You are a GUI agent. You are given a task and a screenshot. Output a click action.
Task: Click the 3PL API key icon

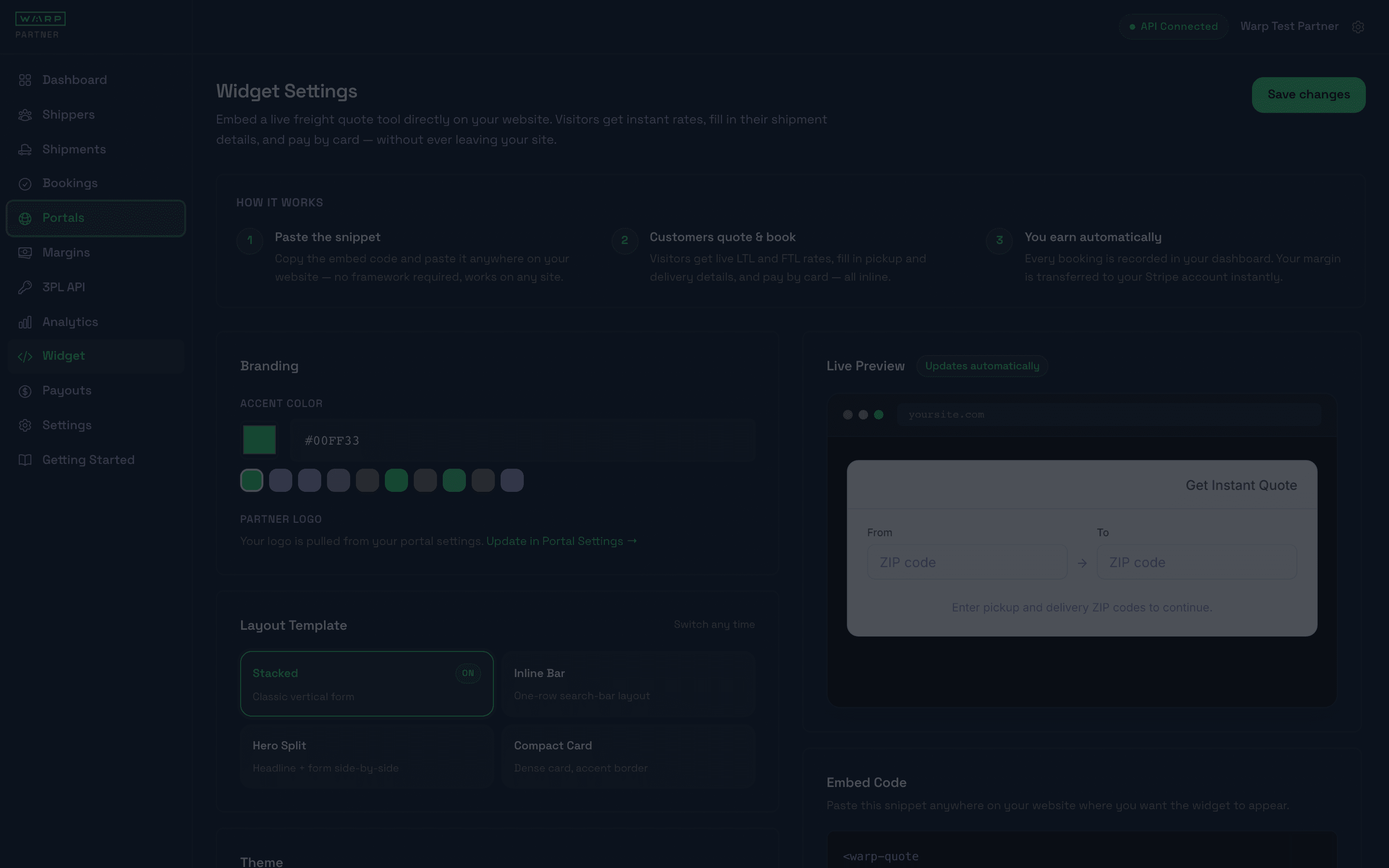coord(25,287)
